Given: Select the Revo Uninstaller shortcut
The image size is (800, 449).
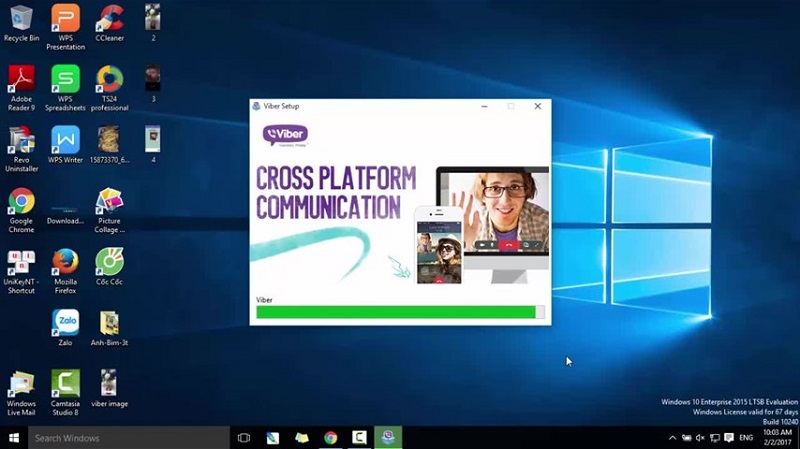Looking at the screenshot, I should coord(21,139).
